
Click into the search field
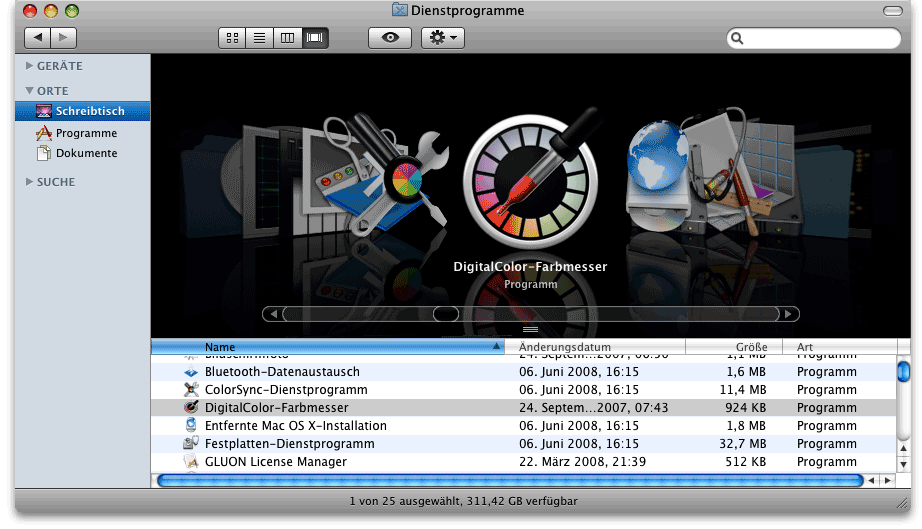coord(814,38)
